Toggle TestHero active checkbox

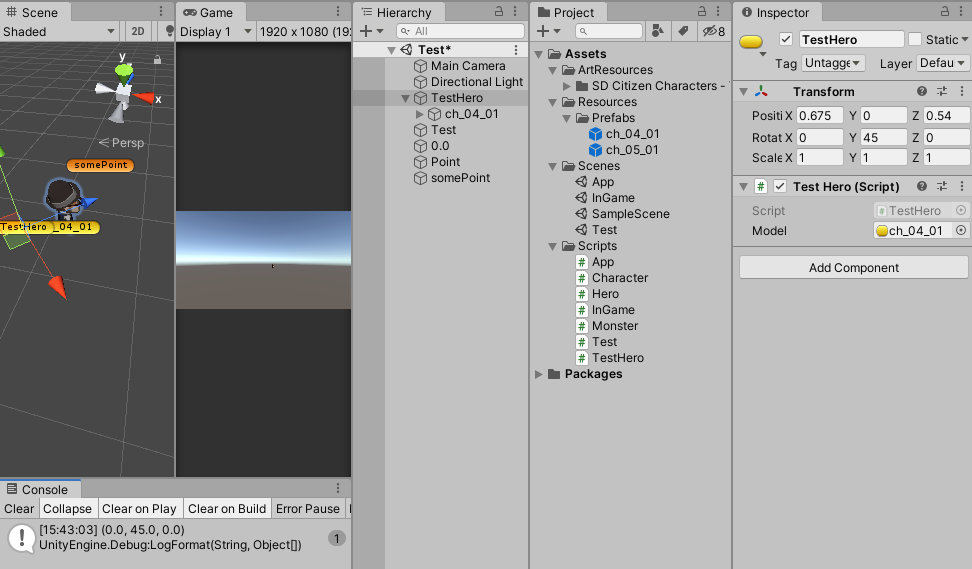click(x=786, y=39)
